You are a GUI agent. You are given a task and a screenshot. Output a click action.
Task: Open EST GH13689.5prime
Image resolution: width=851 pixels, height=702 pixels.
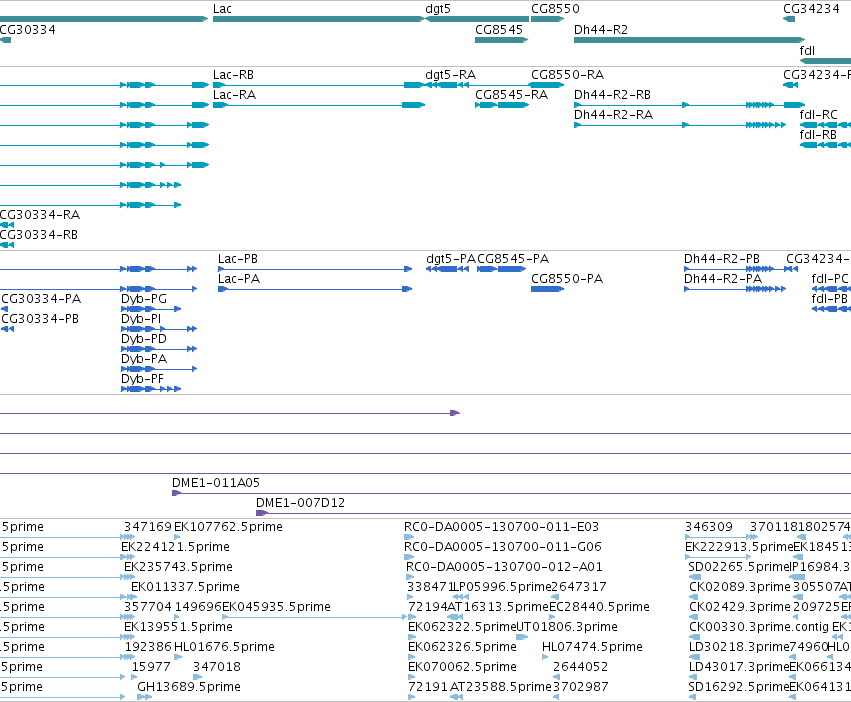point(189,687)
